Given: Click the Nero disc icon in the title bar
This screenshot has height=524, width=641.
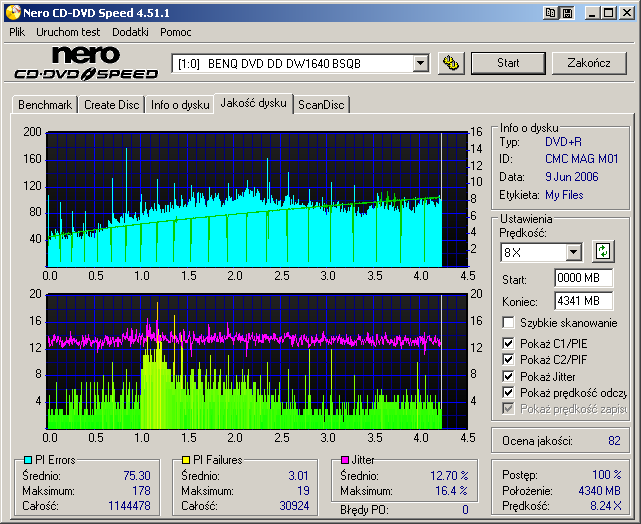Looking at the screenshot, I should pos(13,13).
